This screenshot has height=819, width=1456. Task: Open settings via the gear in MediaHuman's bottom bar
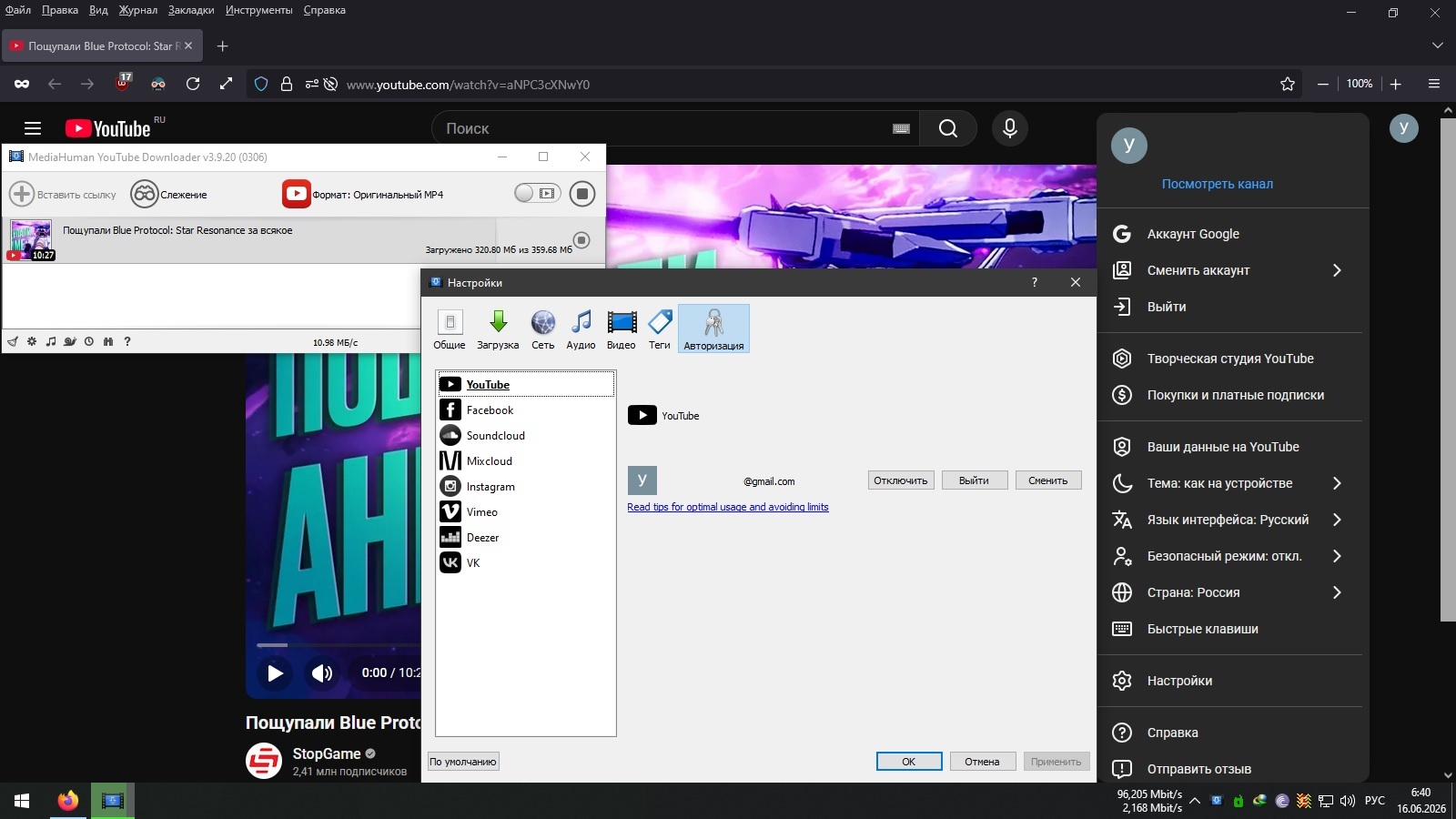pyautogui.click(x=32, y=342)
